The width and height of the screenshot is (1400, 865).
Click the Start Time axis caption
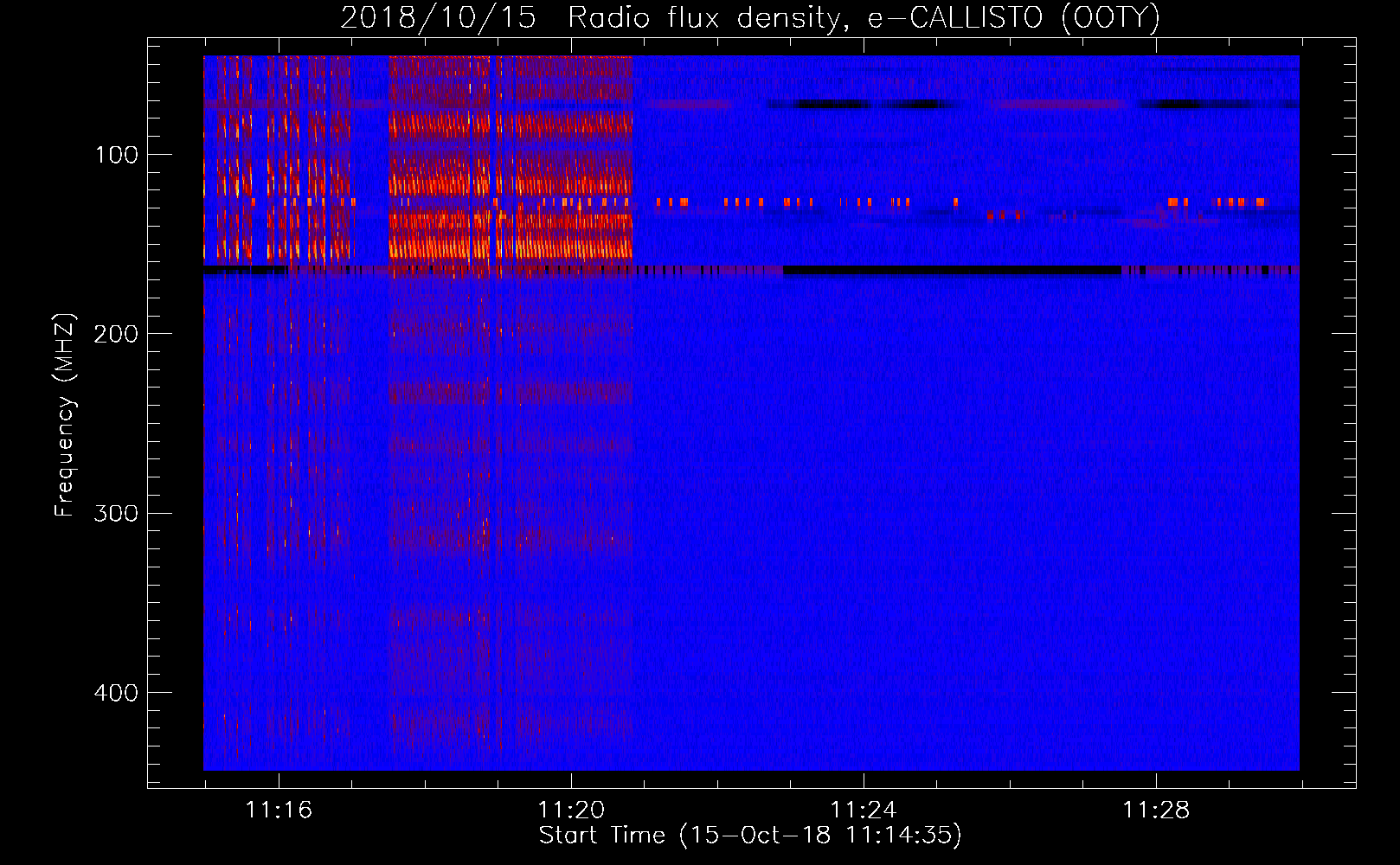click(x=750, y=836)
